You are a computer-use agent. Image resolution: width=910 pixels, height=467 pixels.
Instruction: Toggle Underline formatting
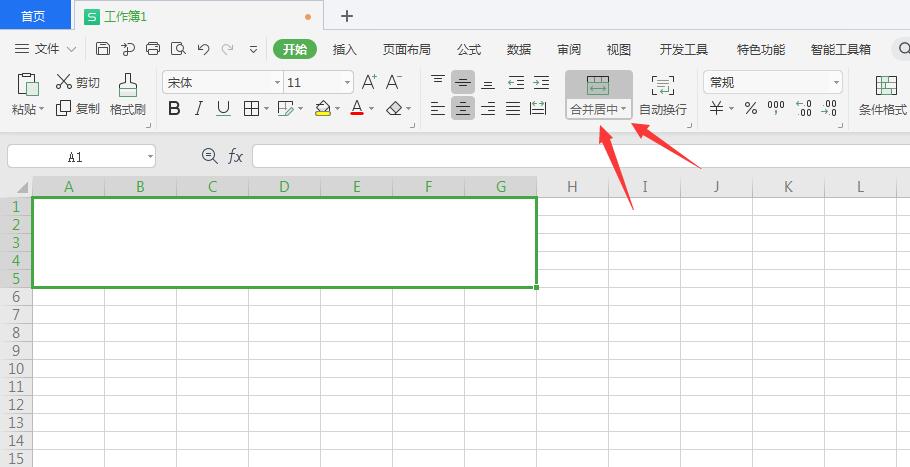(223, 108)
